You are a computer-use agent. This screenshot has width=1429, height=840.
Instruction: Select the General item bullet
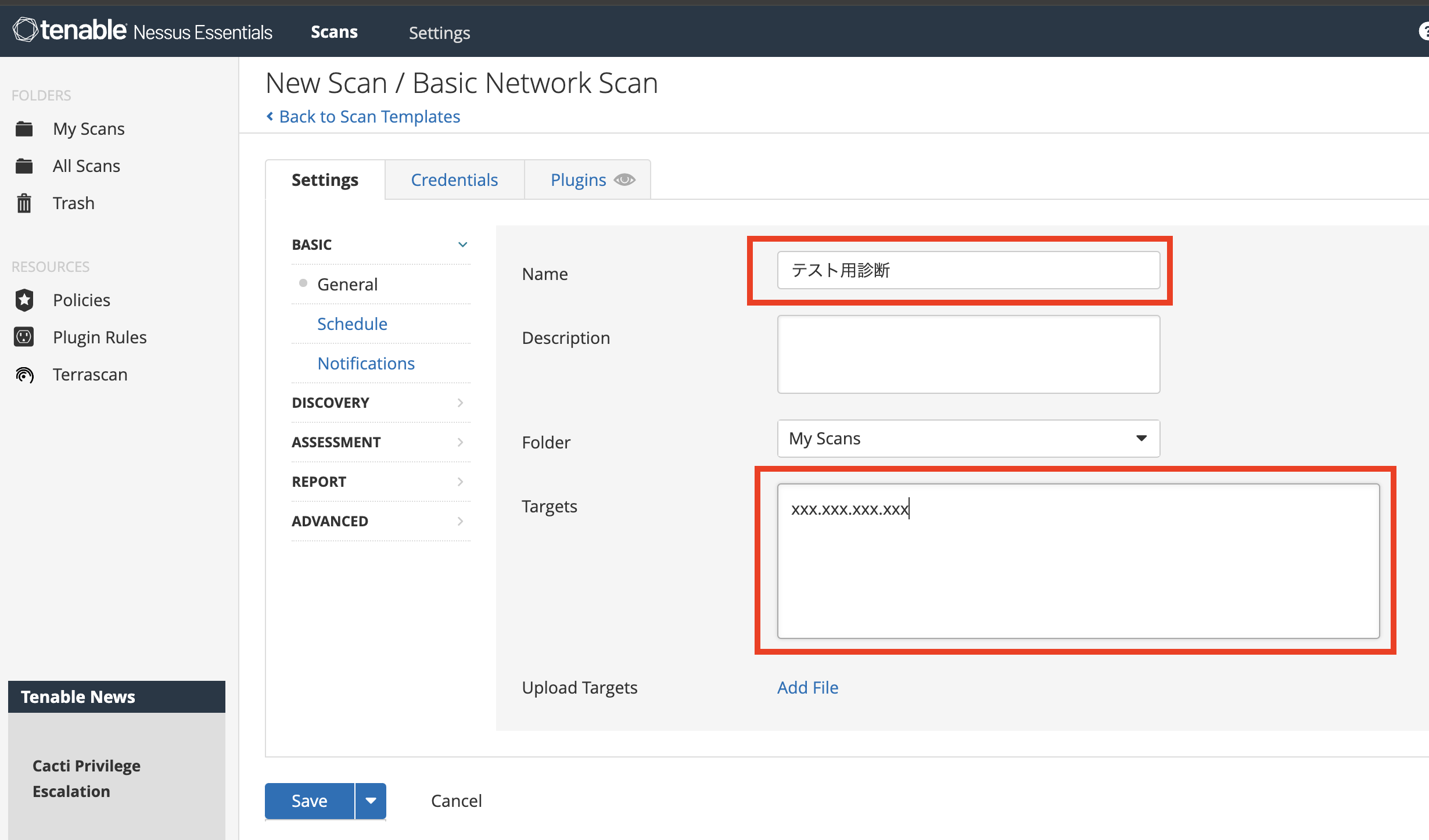pyautogui.click(x=303, y=283)
